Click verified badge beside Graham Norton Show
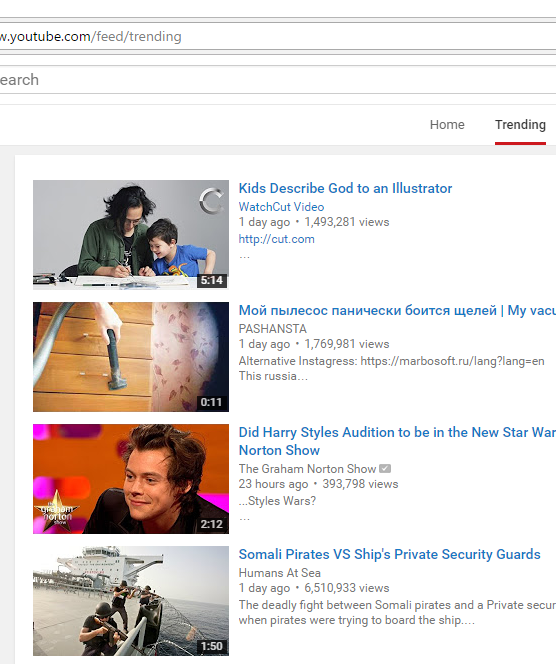This screenshot has height=664, width=556. click(x=385, y=469)
